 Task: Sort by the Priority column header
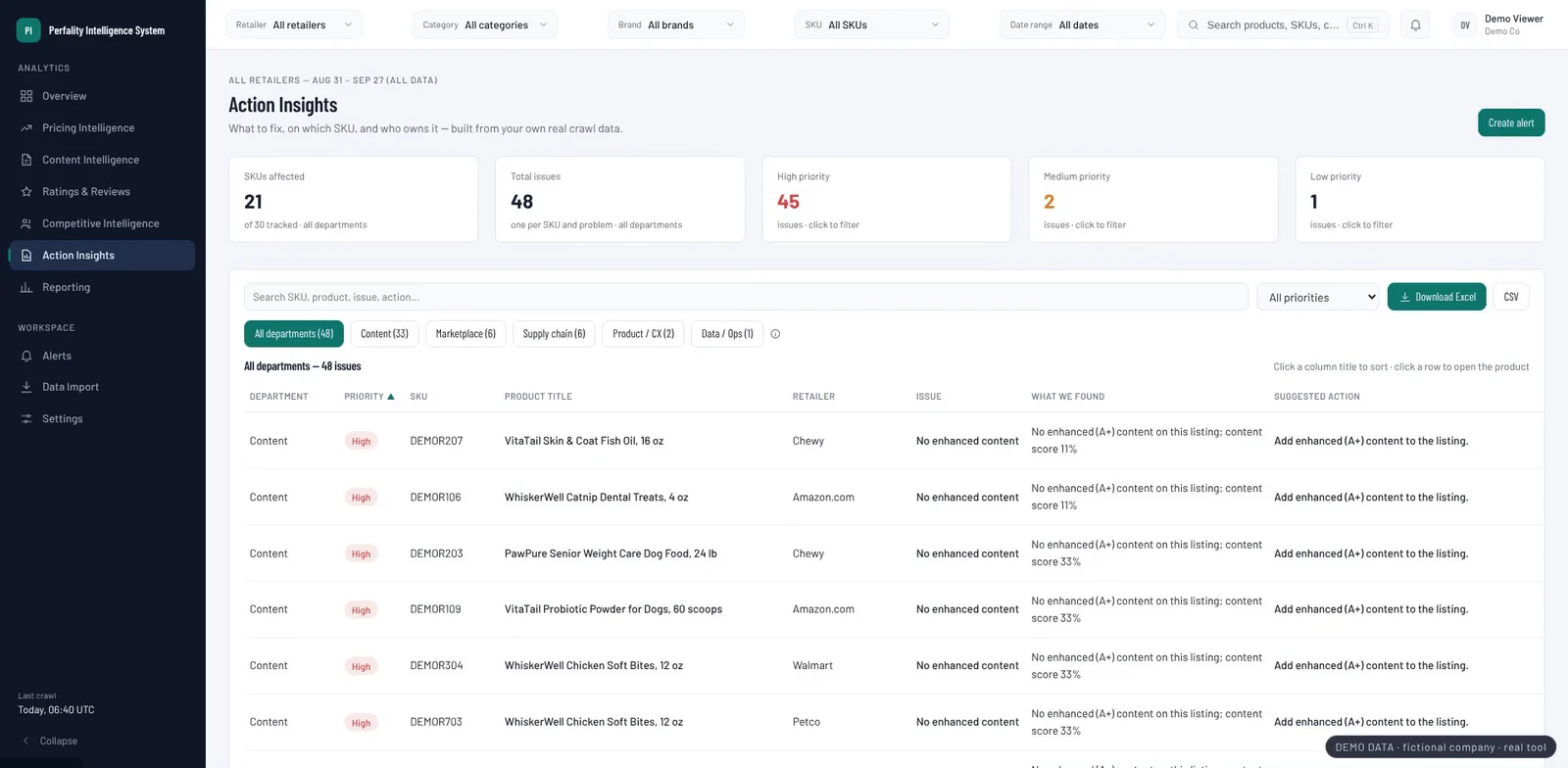click(369, 397)
